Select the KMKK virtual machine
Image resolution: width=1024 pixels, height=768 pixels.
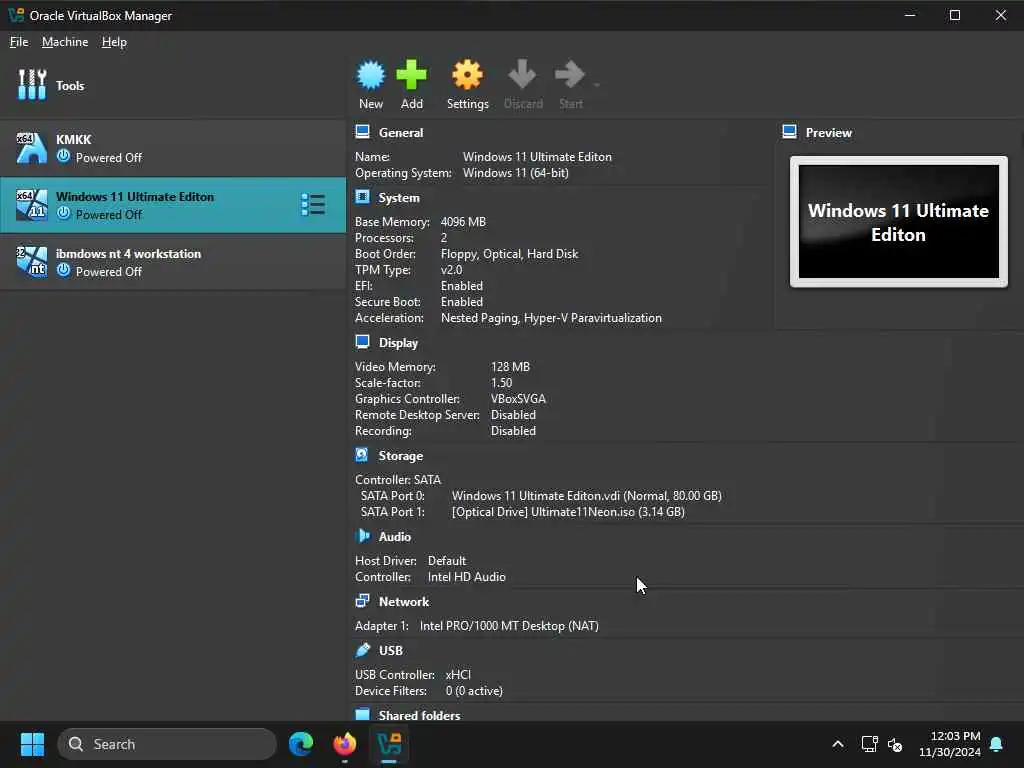(x=173, y=148)
